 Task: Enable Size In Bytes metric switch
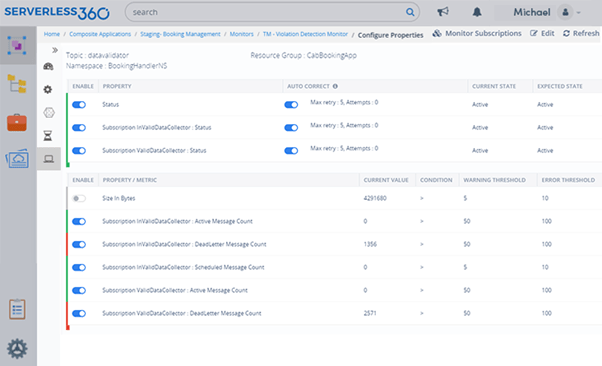(79, 198)
